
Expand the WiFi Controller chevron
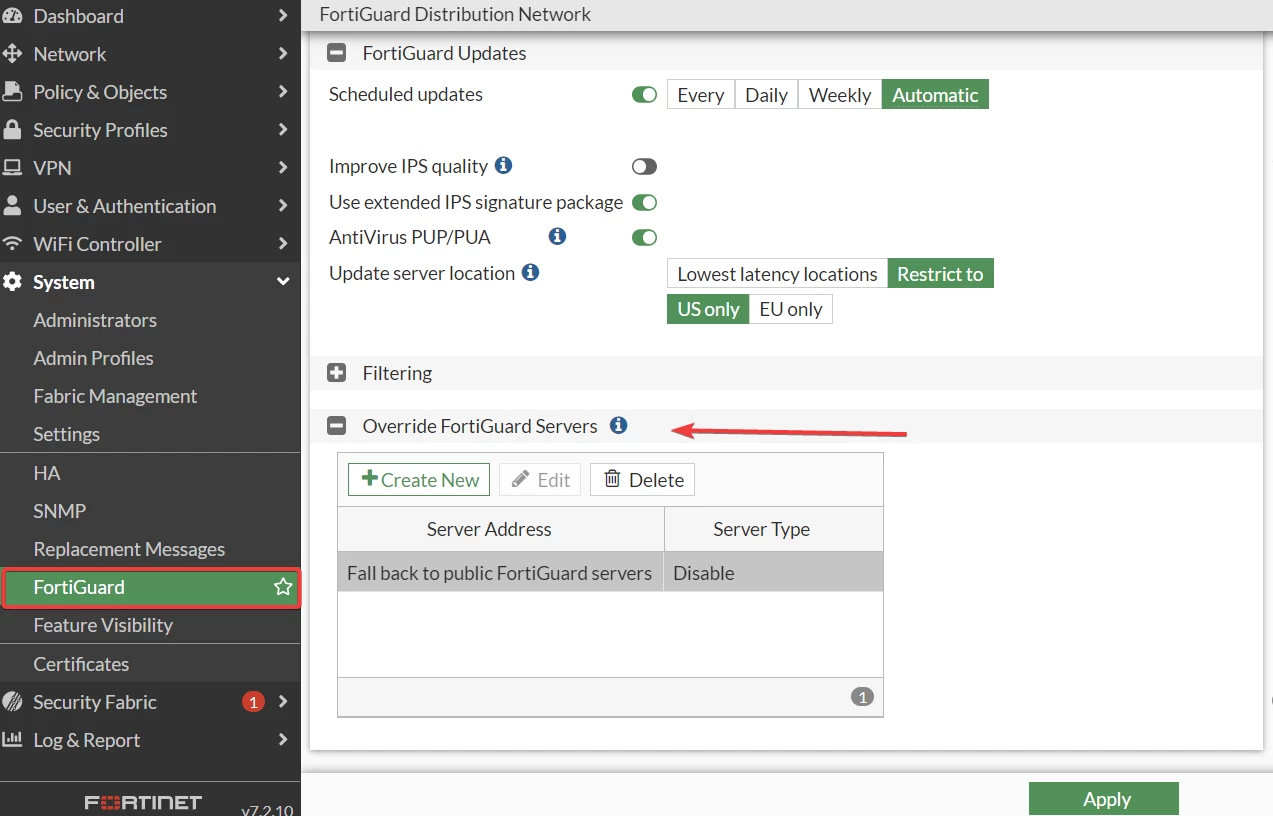(x=284, y=244)
